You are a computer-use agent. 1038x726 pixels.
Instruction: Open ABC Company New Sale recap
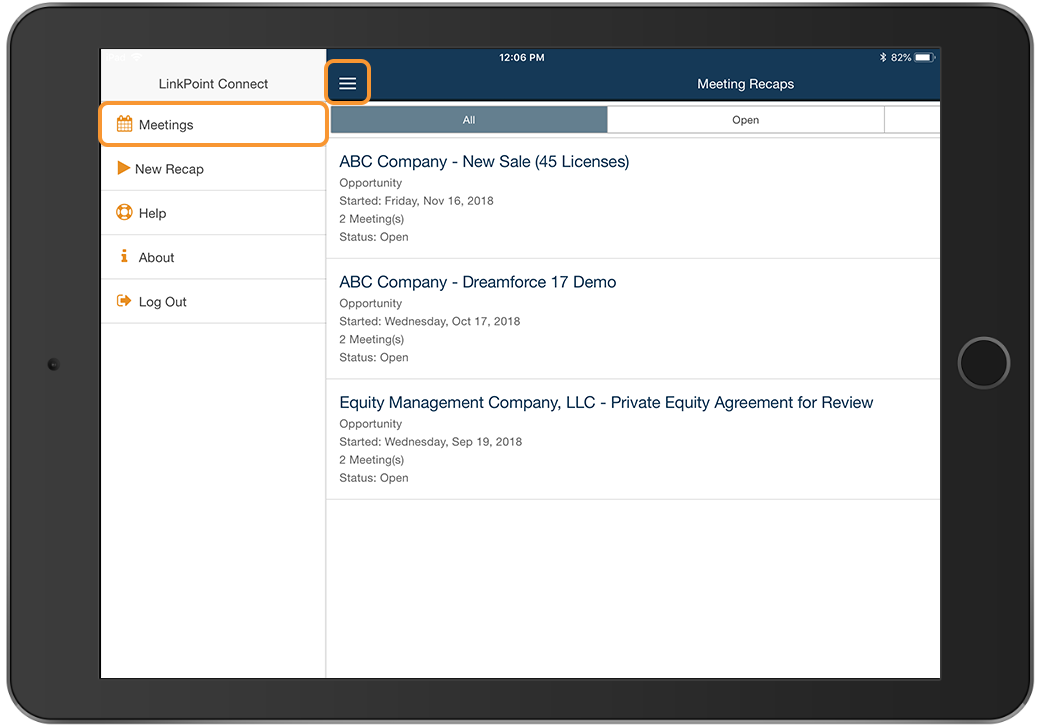pyautogui.click(x=633, y=199)
